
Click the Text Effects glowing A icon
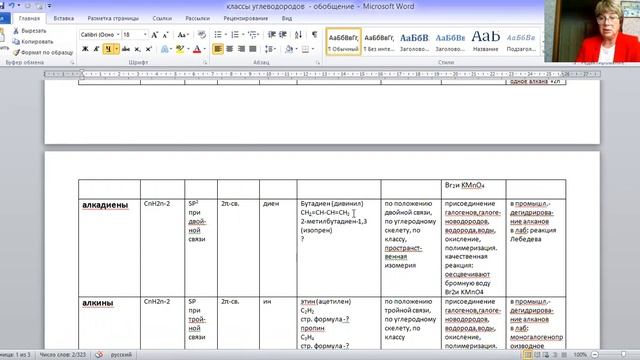point(164,49)
